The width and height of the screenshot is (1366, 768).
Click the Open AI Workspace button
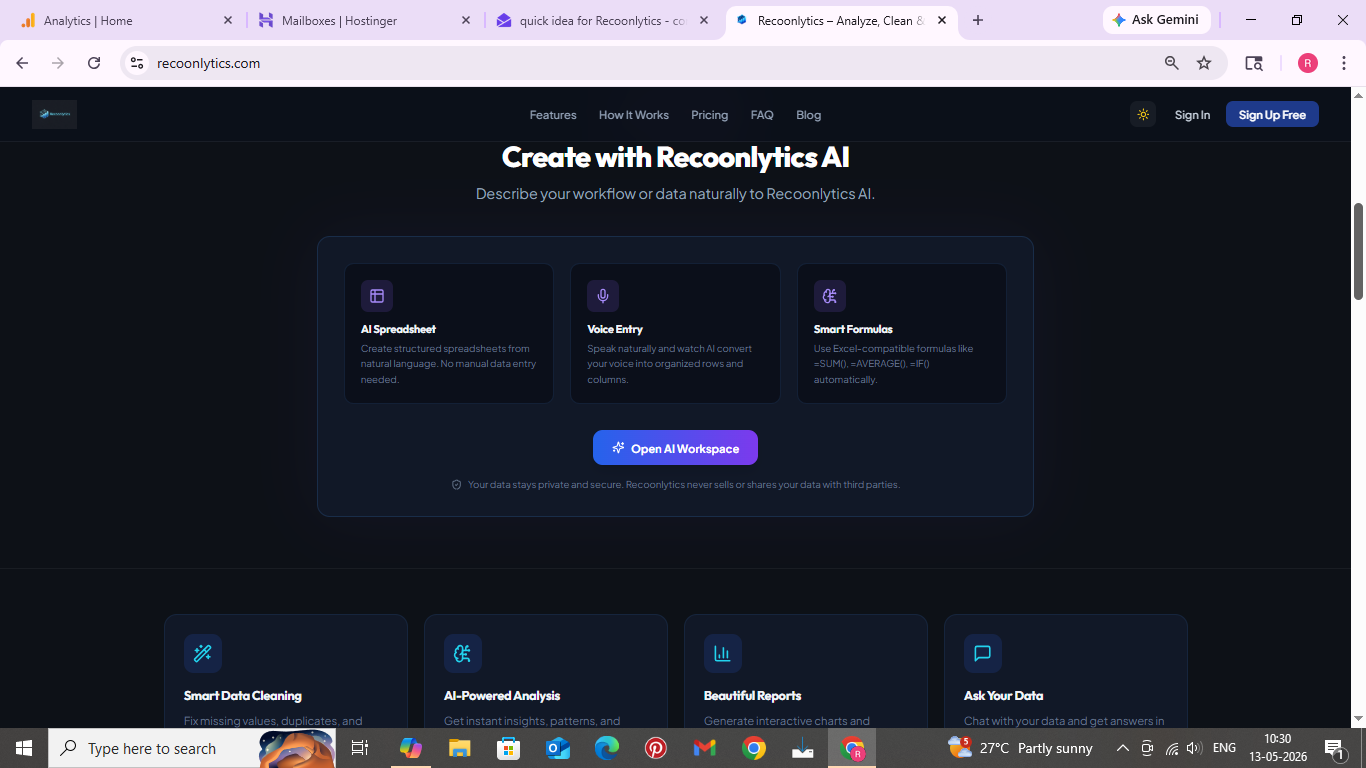click(675, 448)
